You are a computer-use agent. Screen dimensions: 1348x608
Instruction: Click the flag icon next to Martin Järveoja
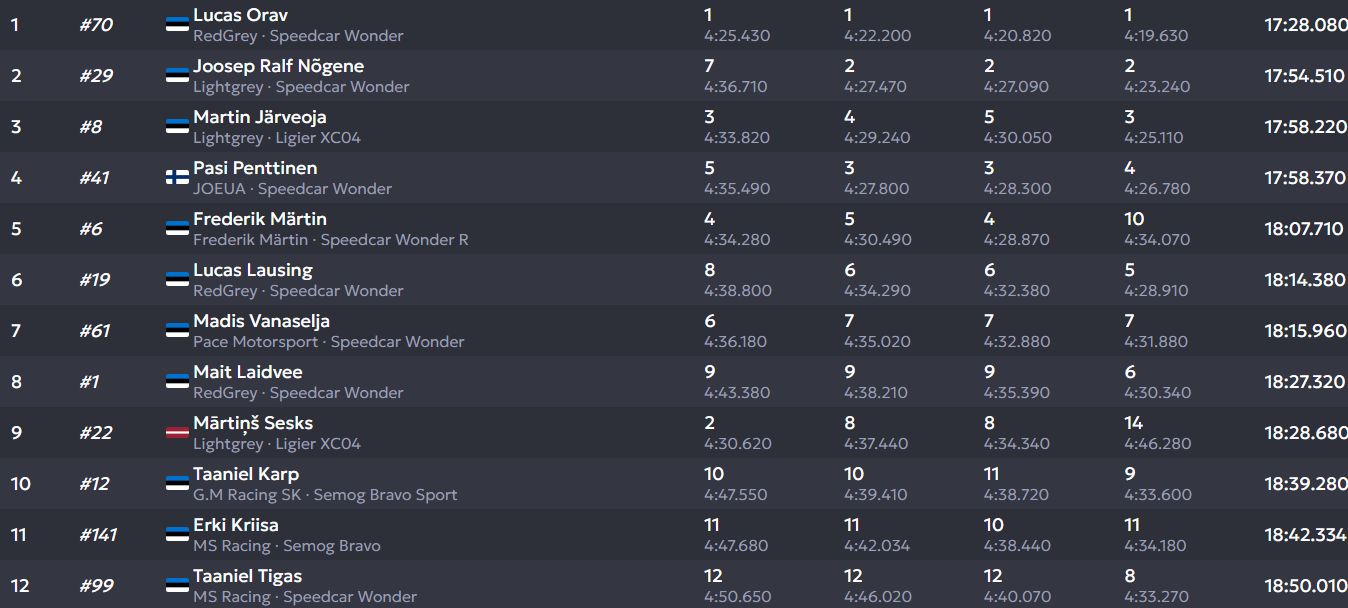pyautogui.click(x=177, y=126)
